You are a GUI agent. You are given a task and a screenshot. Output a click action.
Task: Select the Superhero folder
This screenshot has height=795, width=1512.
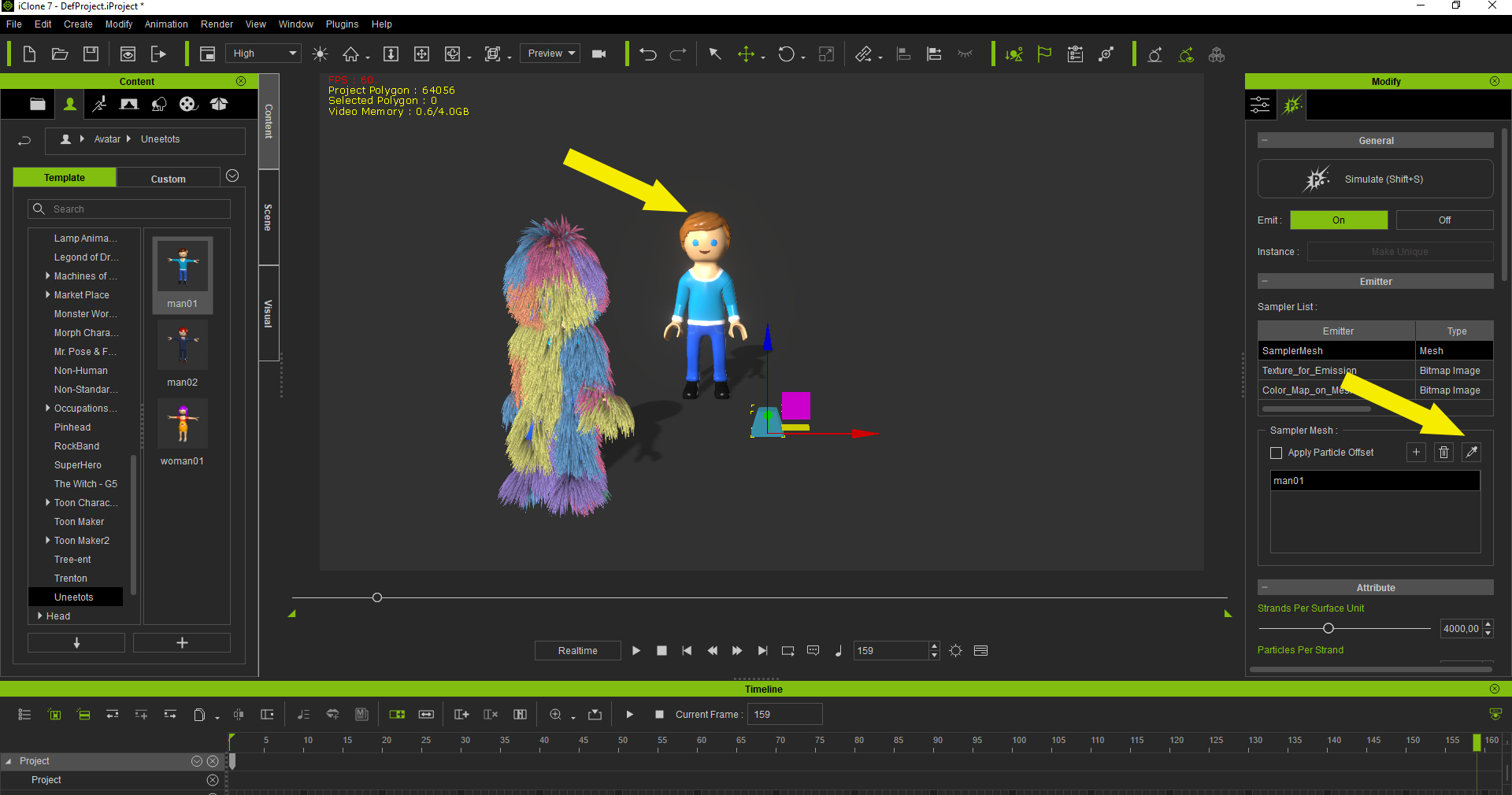[77, 465]
